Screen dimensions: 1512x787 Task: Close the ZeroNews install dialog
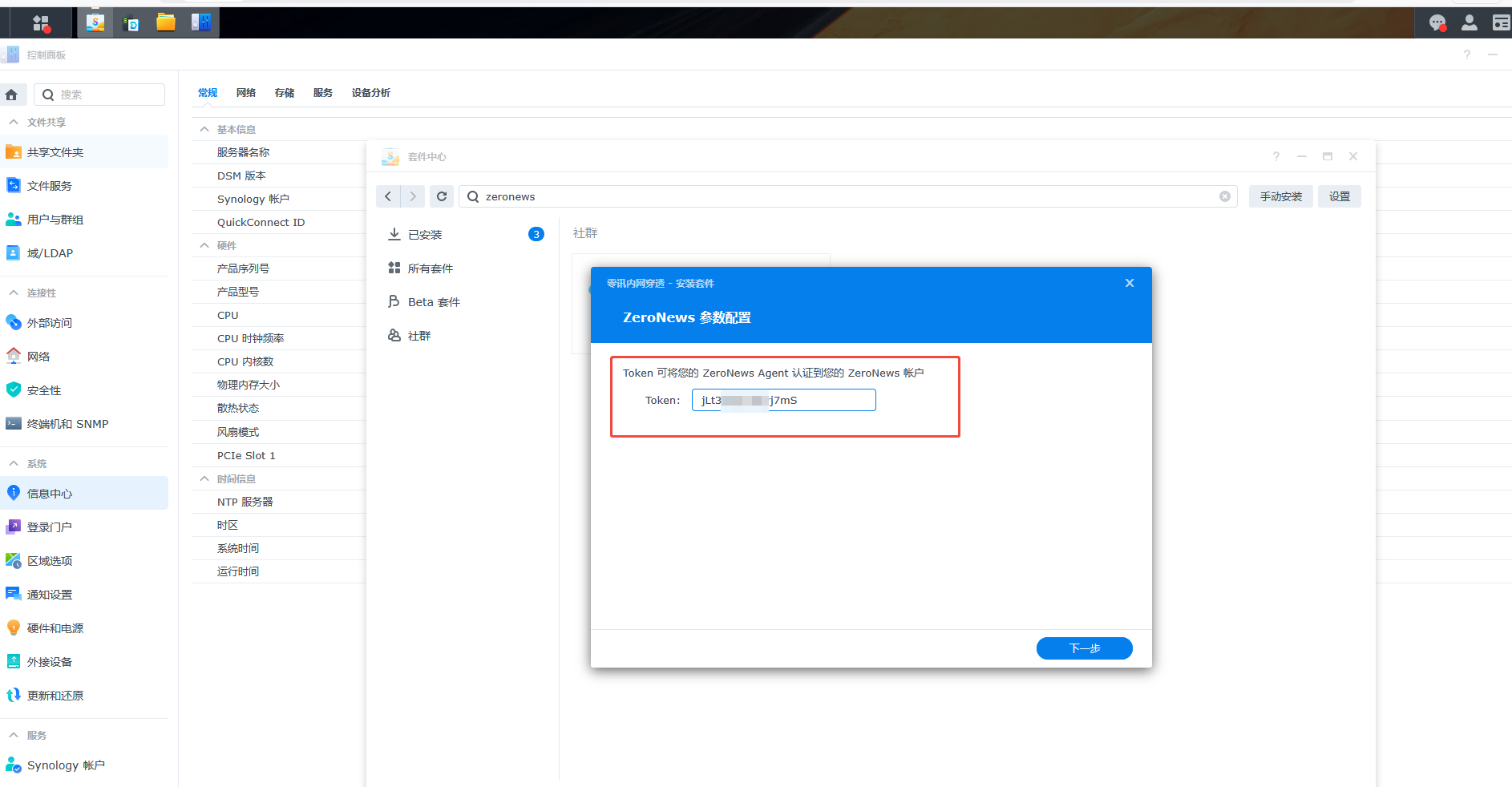tap(1130, 283)
